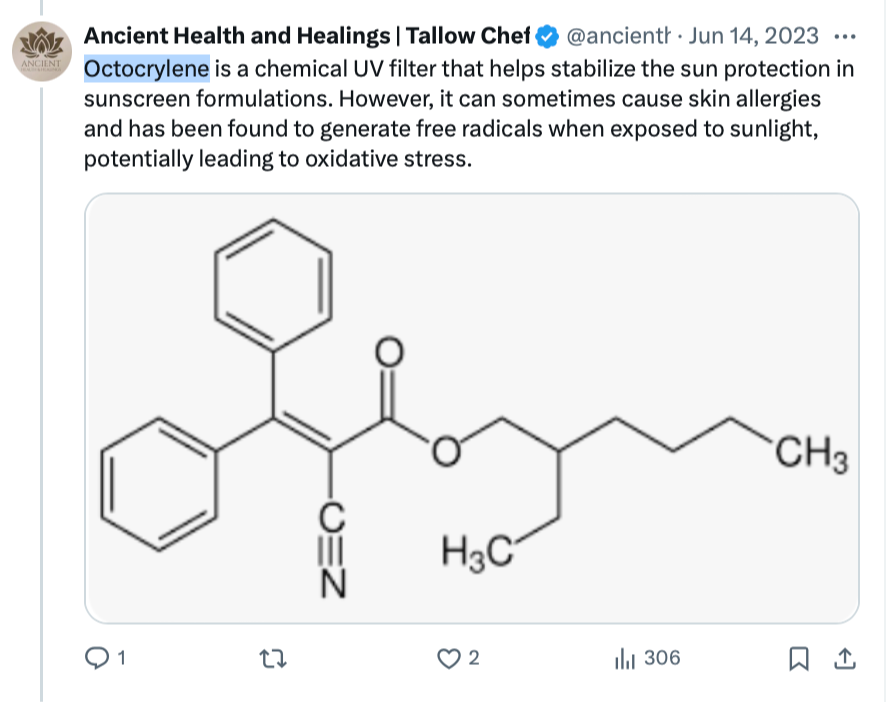The image size is (890, 702).
Task: Open the three-dot more options menu
Action: 844,37
